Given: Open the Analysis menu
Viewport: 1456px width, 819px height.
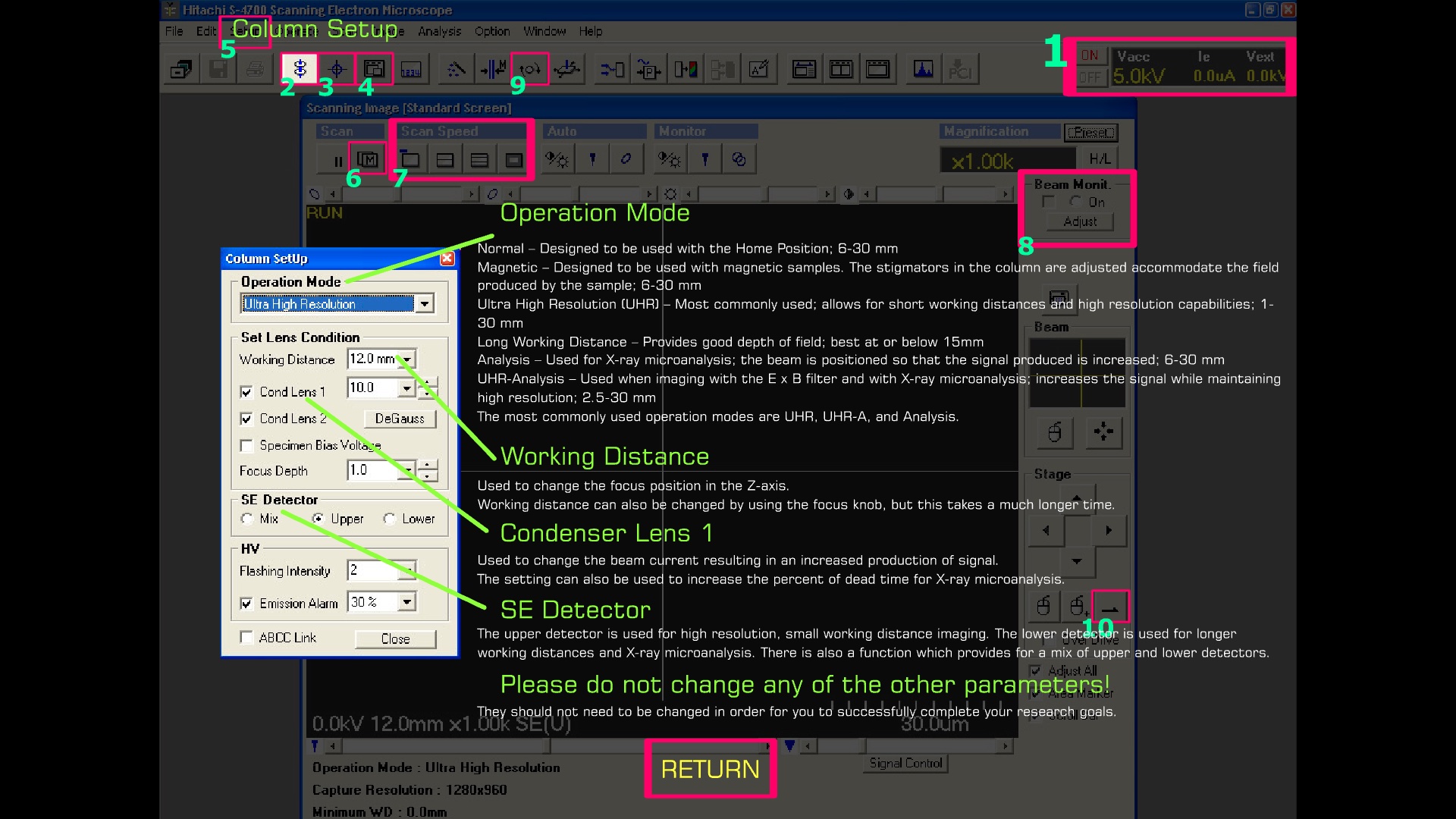Looking at the screenshot, I should coord(439,31).
